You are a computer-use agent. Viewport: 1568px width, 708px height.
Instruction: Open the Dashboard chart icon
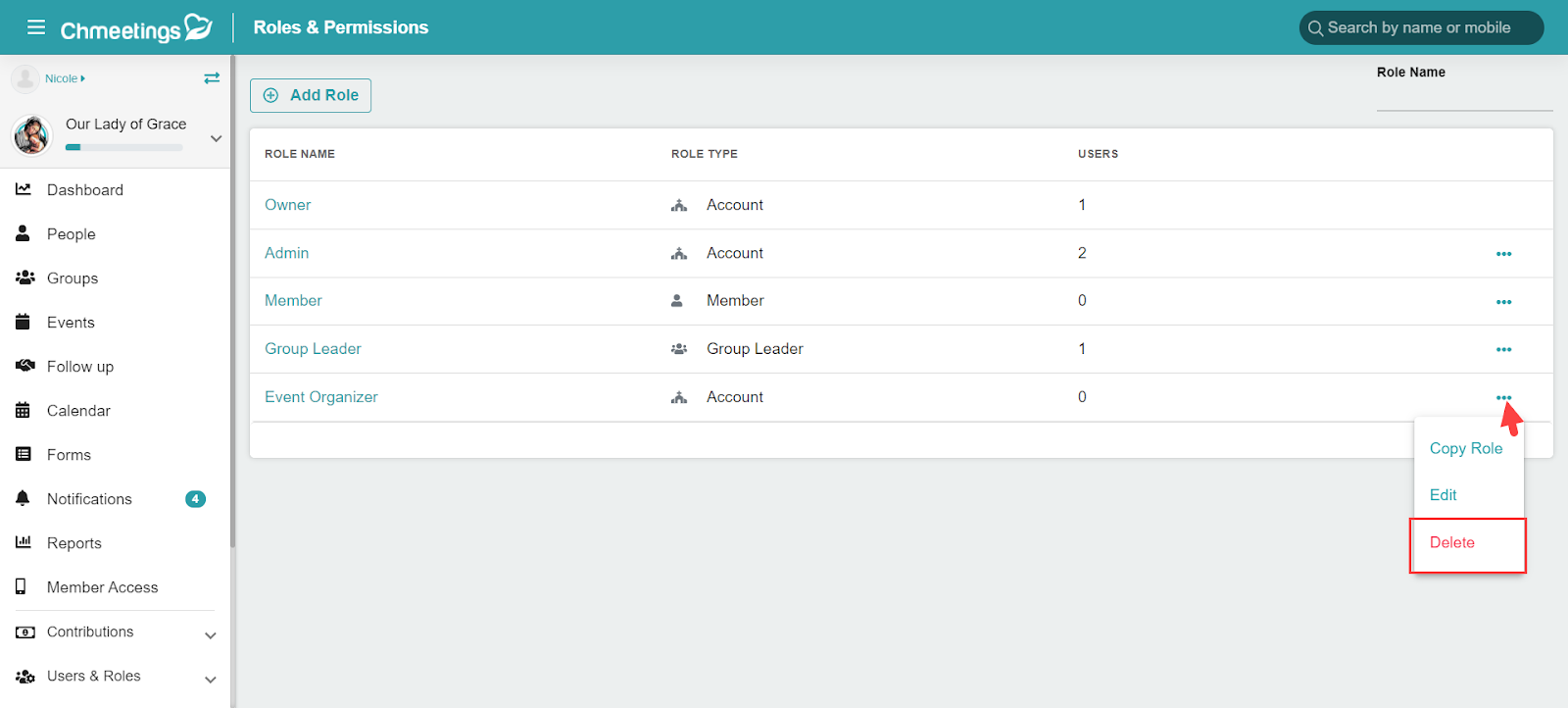click(x=24, y=189)
